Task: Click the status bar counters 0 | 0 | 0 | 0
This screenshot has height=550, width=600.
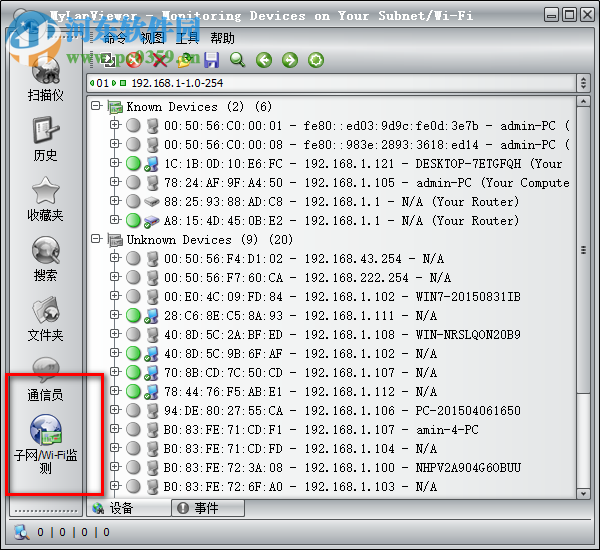Action: pos(73,532)
